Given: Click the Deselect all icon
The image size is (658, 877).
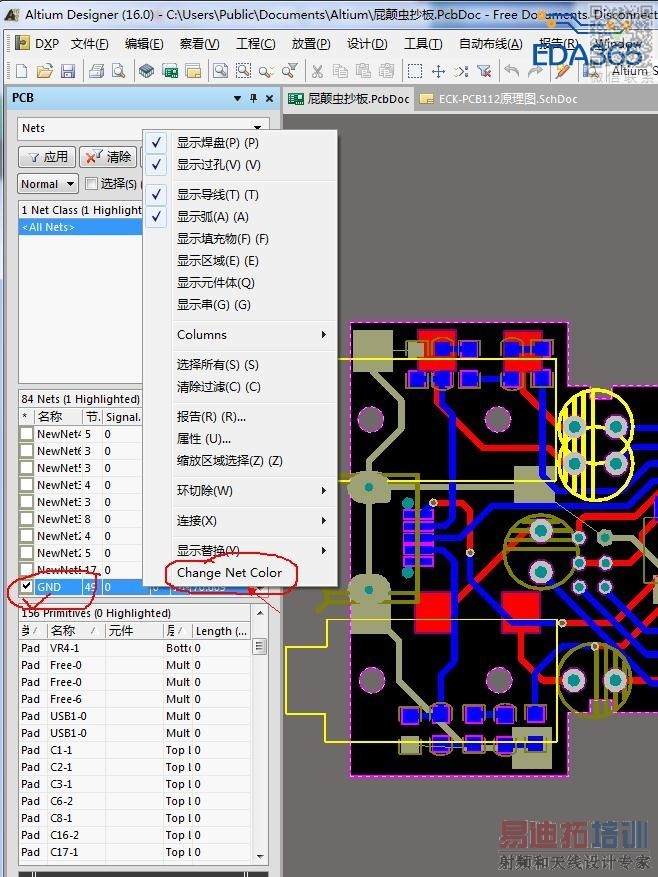Looking at the screenshot, I should (461, 71).
